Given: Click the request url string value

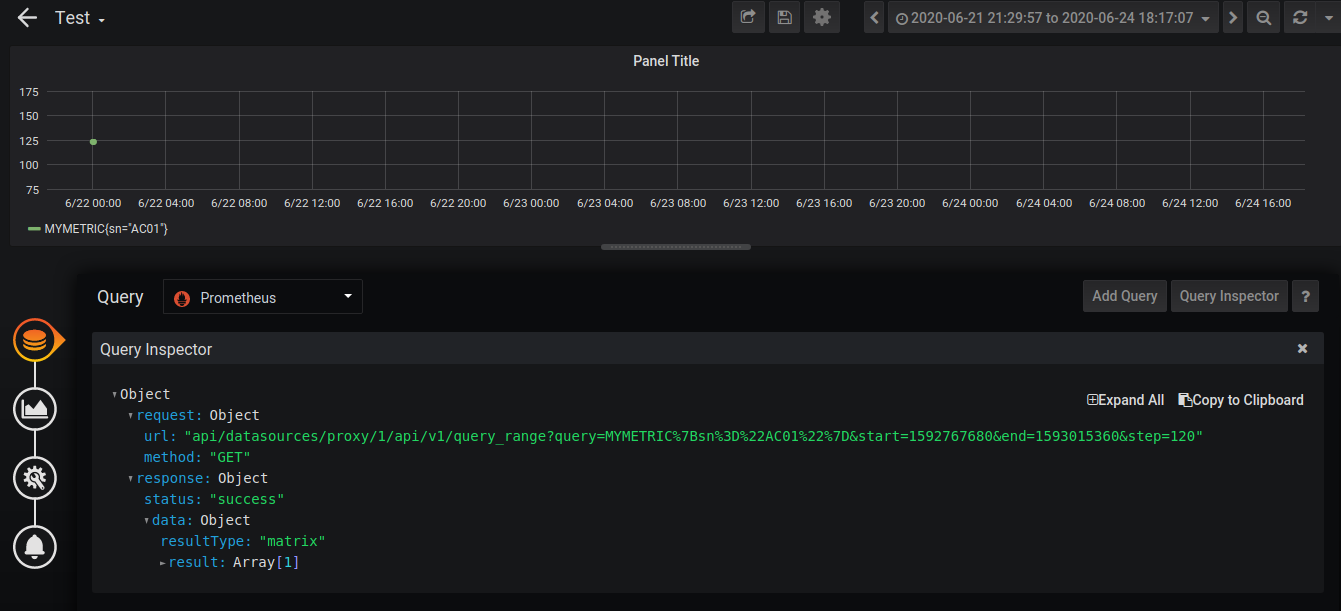Looking at the screenshot, I should tap(694, 436).
